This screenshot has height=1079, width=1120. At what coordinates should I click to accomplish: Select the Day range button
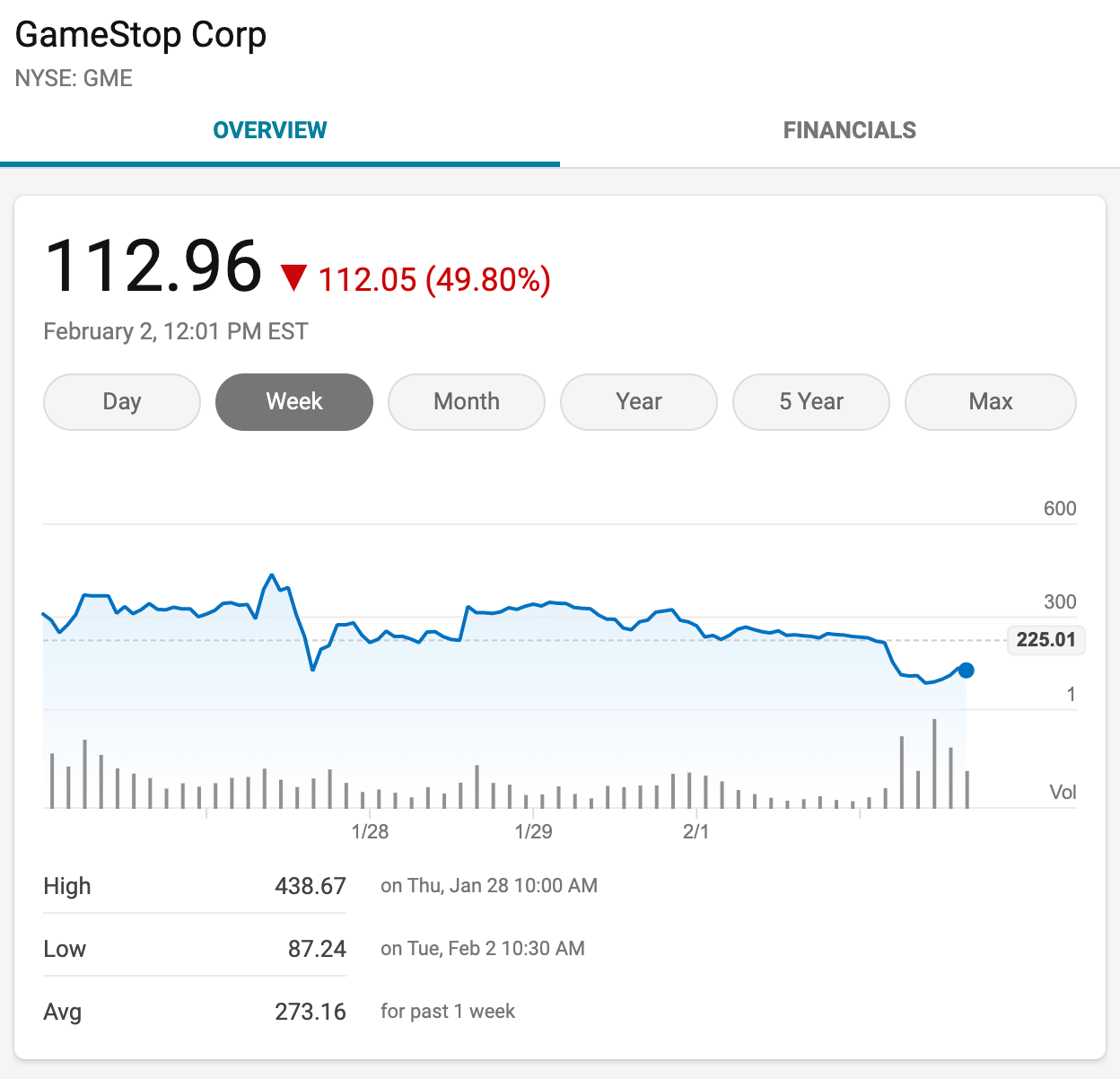[x=122, y=402]
